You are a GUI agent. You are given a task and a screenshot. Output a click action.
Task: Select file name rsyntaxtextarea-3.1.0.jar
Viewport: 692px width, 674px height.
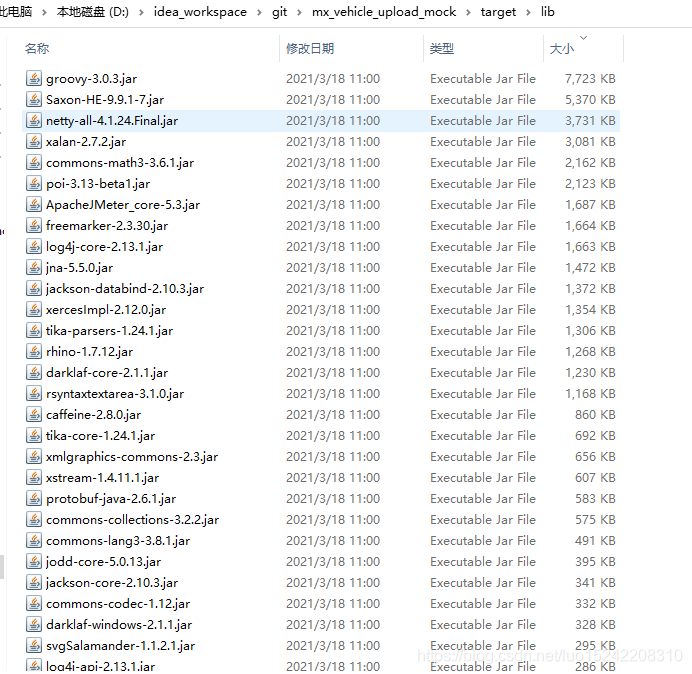point(115,394)
